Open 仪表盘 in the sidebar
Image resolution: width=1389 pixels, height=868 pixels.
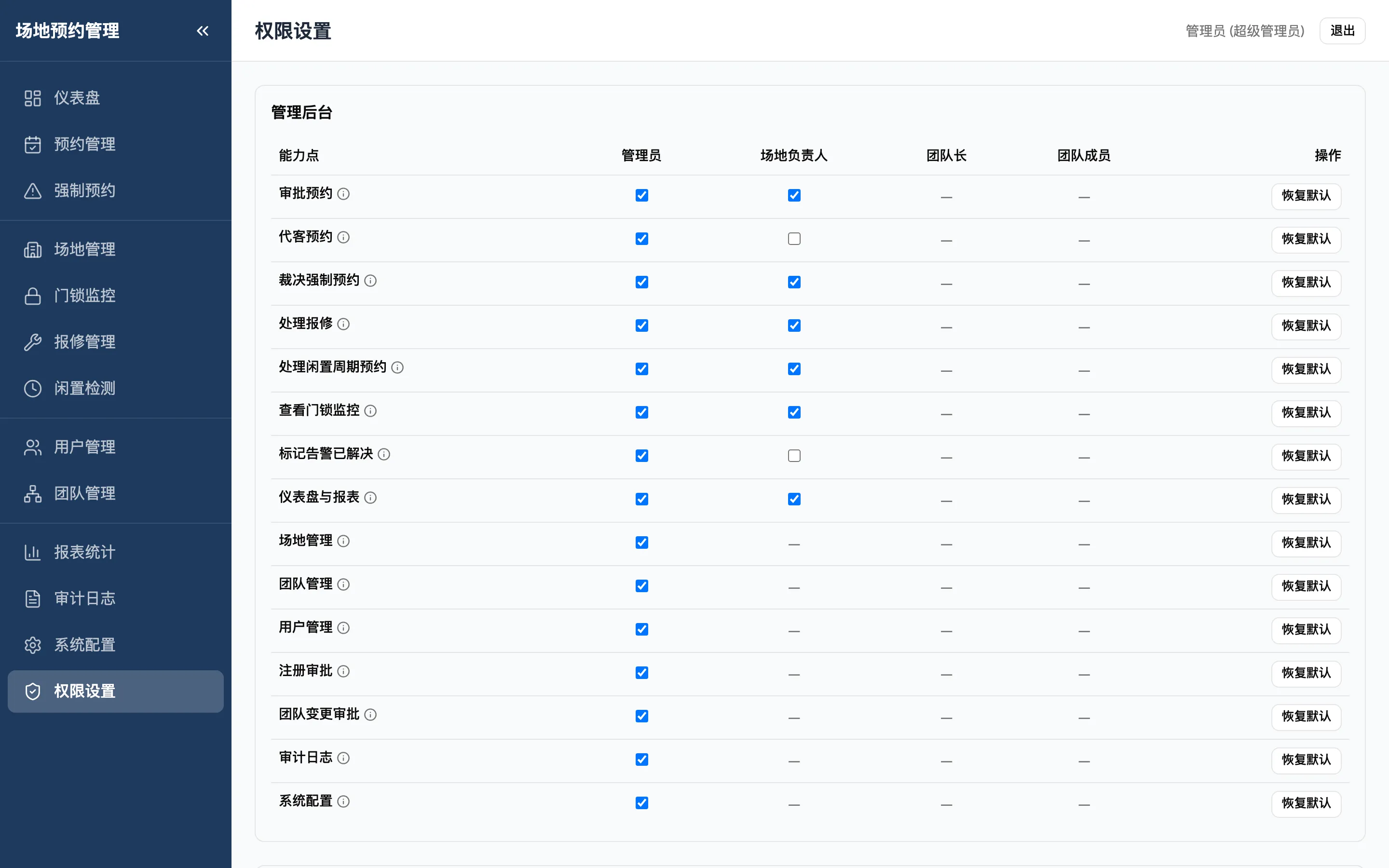tap(115, 98)
